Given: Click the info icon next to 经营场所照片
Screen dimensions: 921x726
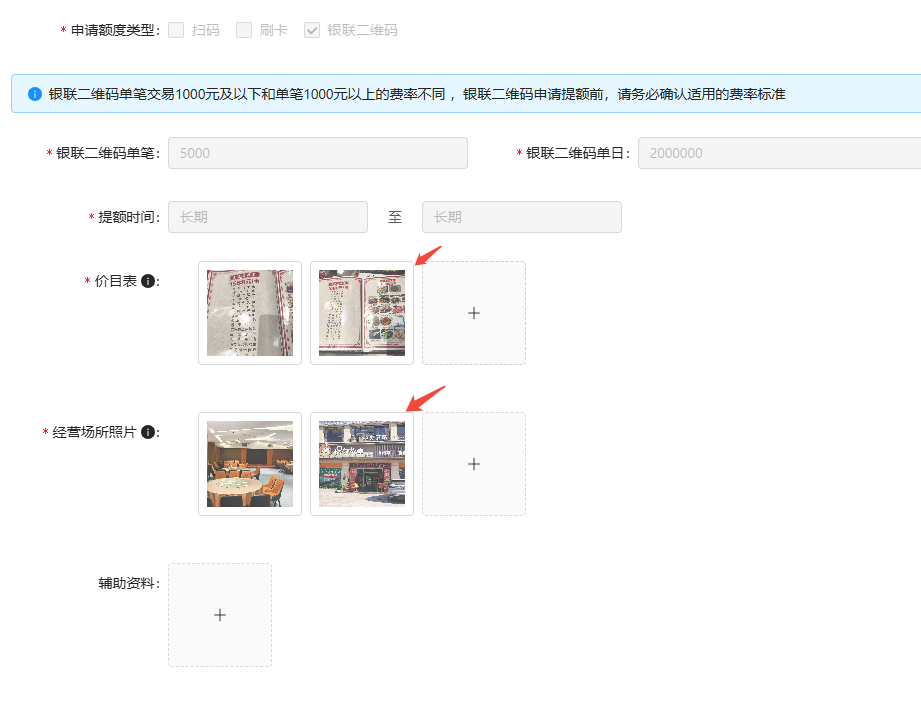Looking at the screenshot, I should point(148,432).
